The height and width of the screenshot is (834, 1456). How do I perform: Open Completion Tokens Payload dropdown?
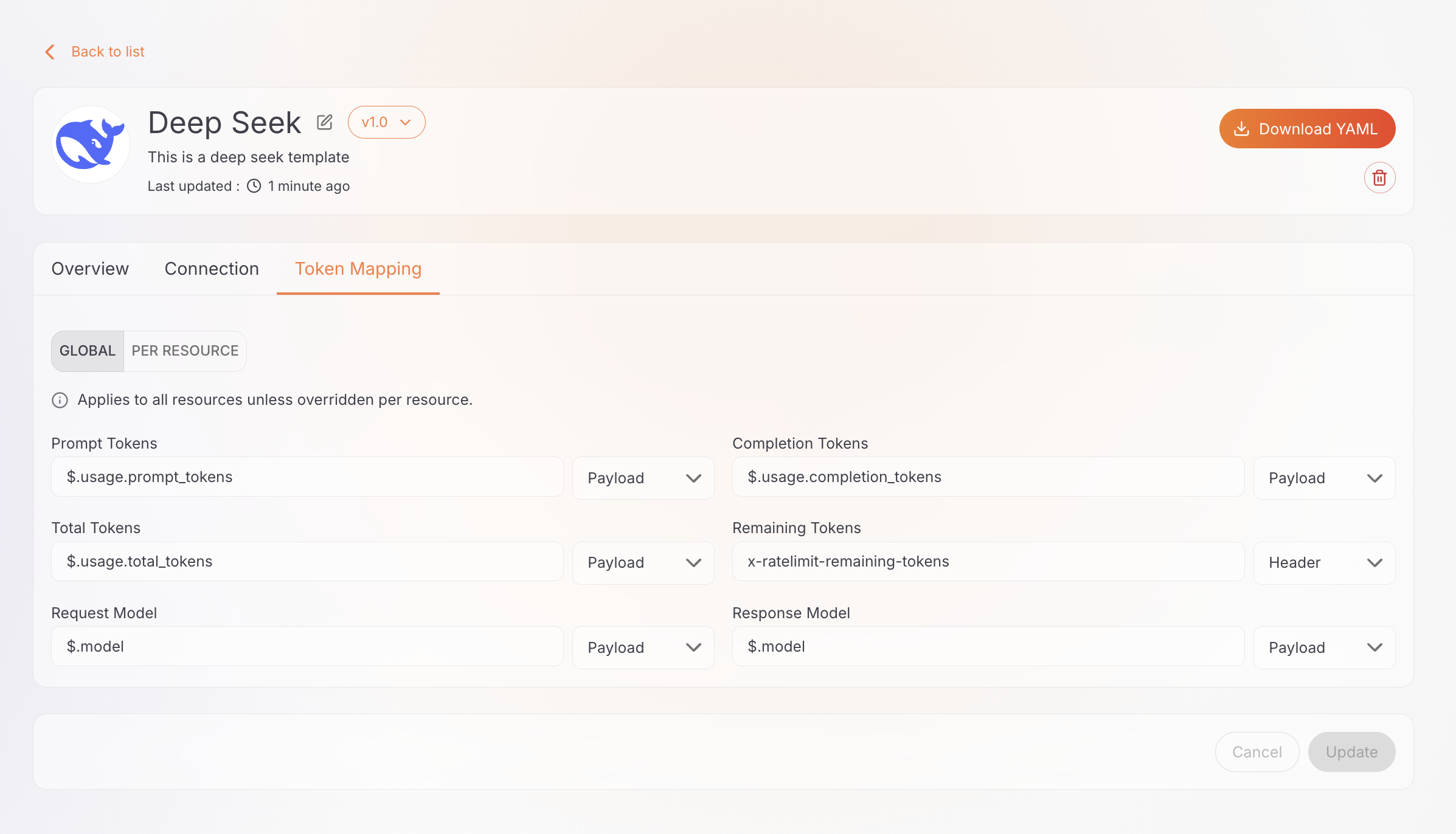click(1325, 478)
